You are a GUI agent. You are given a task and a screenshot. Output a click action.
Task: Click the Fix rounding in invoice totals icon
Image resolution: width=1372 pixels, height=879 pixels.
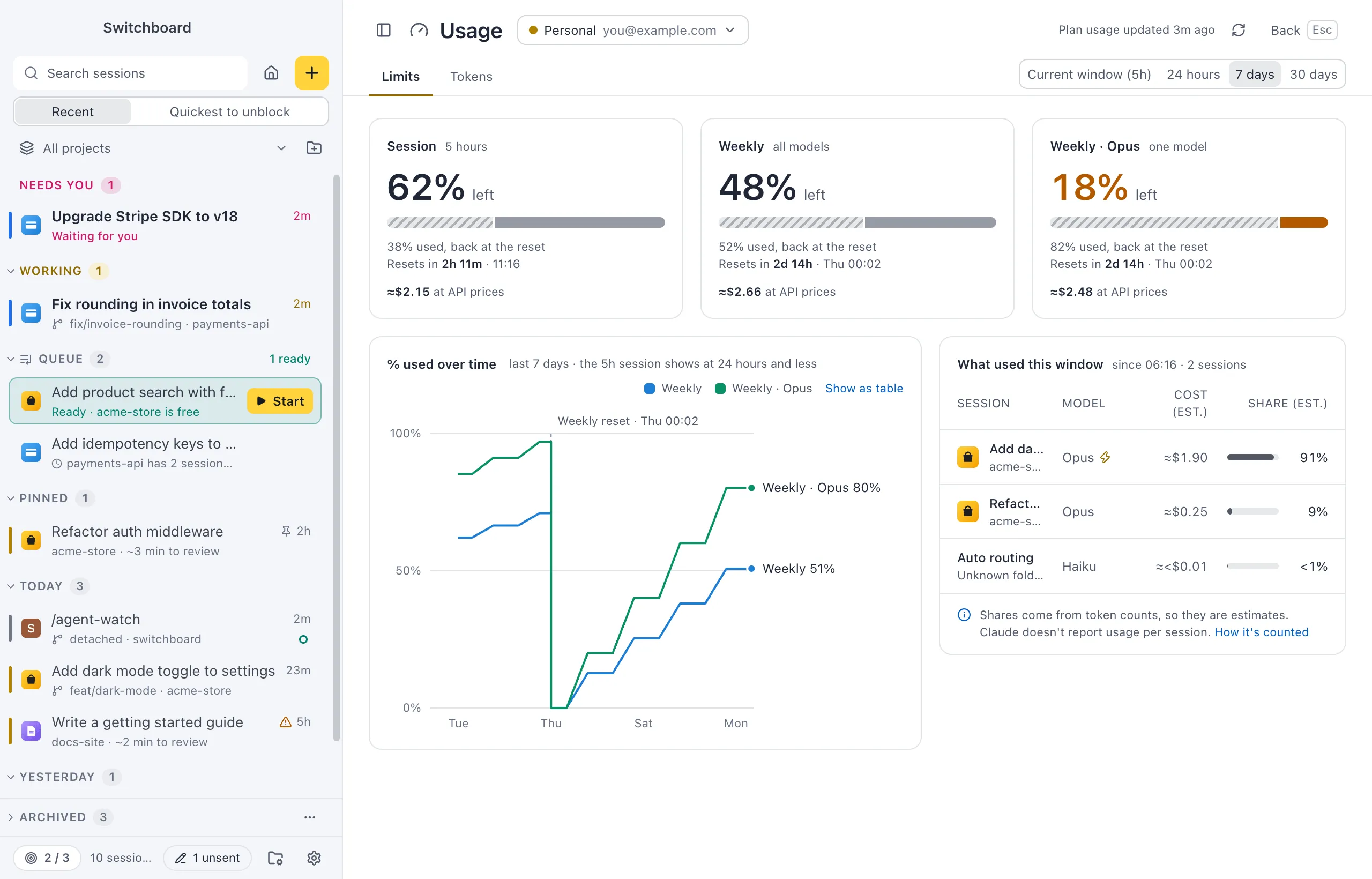click(x=31, y=314)
